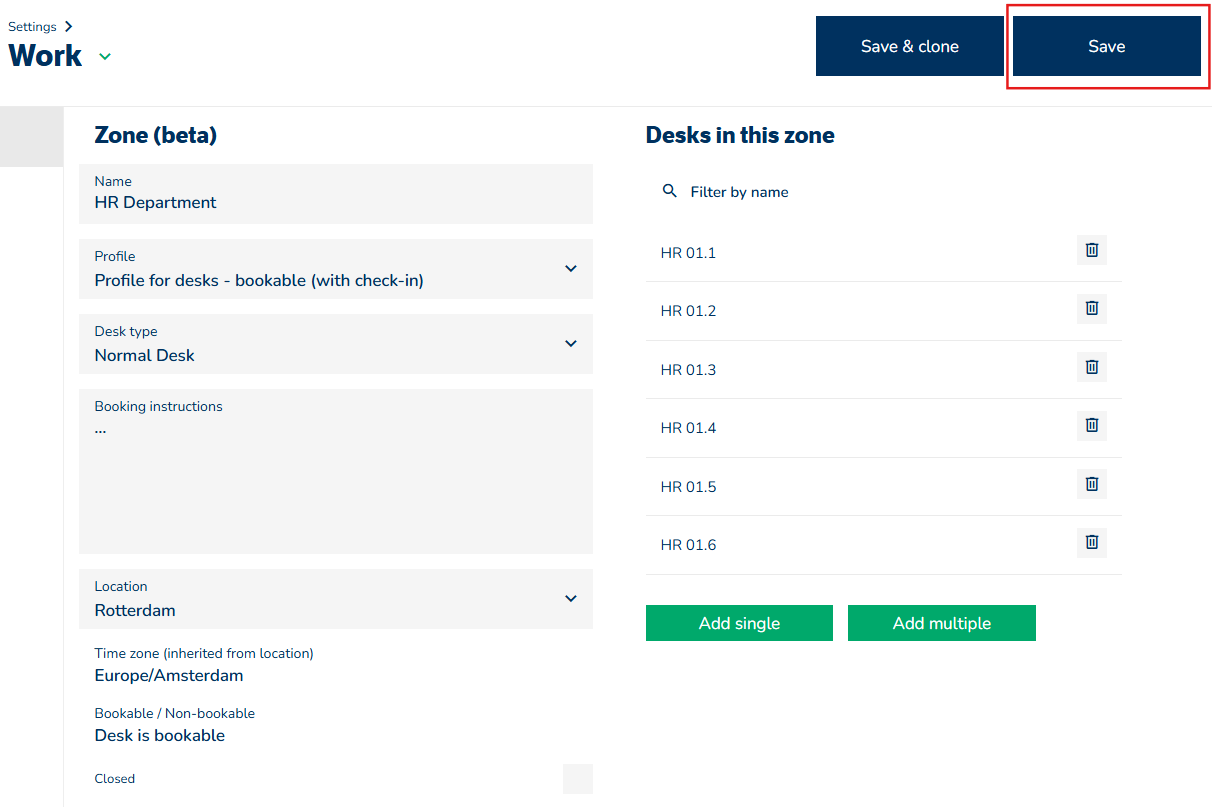
Task: Delete desk HR 01.1 with trash icon
Action: pyautogui.click(x=1091, y=250)
